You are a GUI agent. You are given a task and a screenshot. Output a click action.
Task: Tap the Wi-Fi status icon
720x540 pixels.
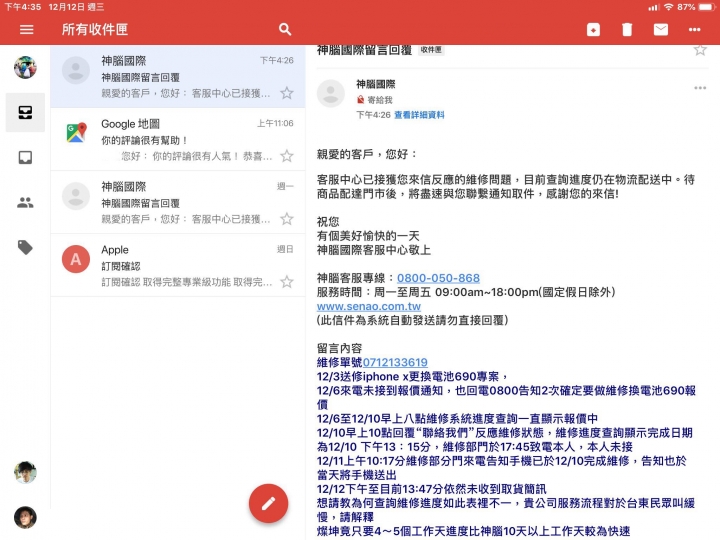[669, 7]
